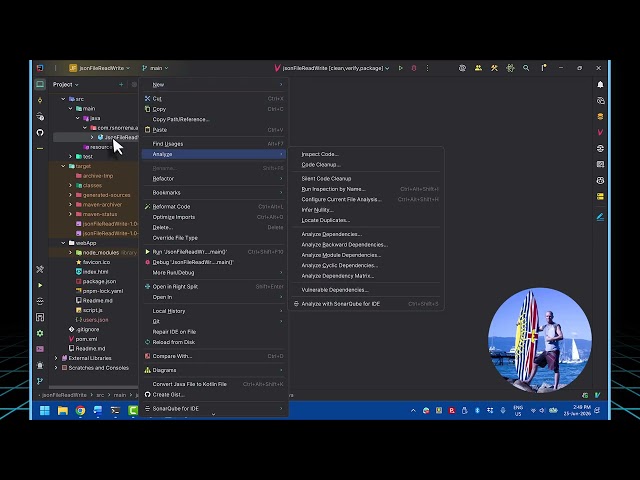Choose Inspect Code from Analyze submenu
Viewport: 640px width, 480px height.
[320, 154]
